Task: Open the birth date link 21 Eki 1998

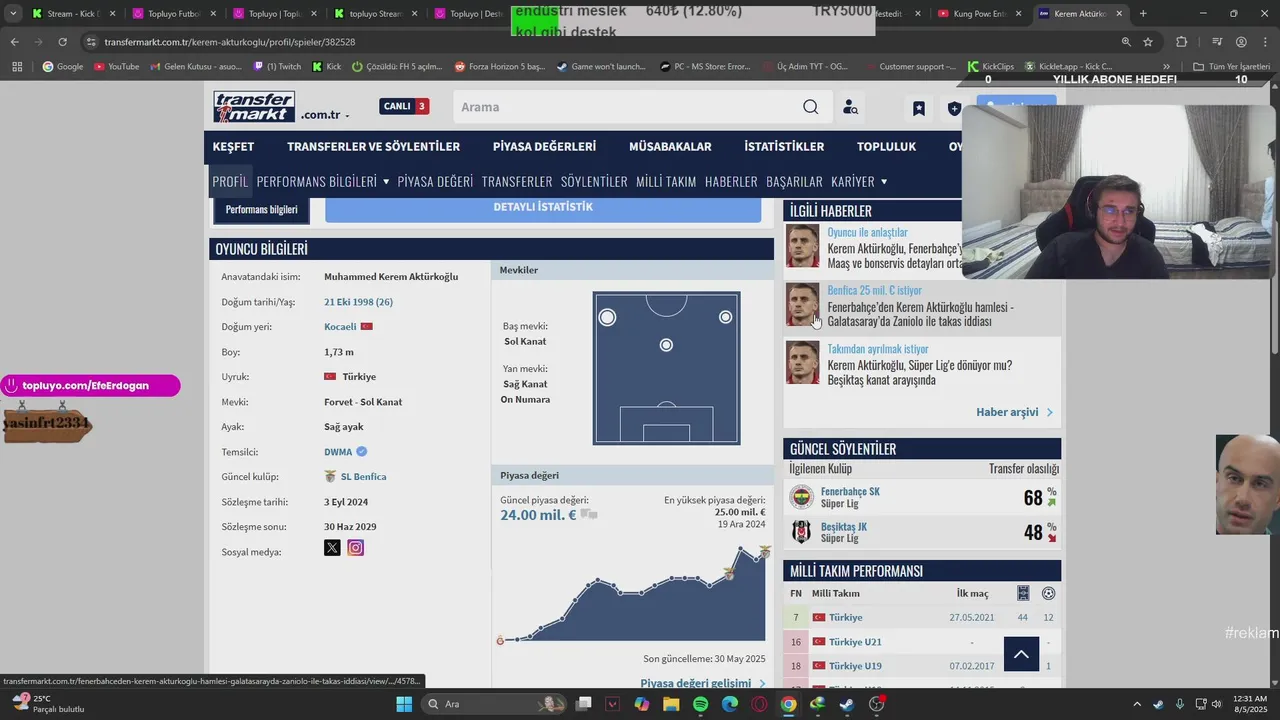Action: click(x=358, y=302)
